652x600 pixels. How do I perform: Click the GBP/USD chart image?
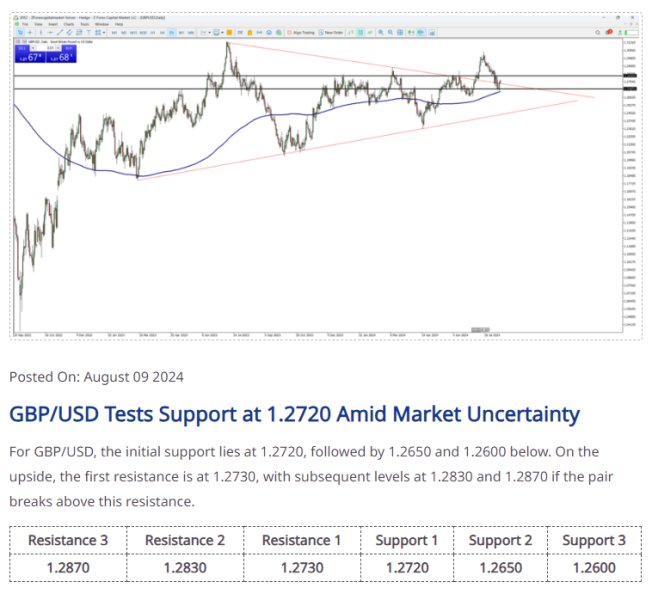pyautogui.click(x=326, y=176)
